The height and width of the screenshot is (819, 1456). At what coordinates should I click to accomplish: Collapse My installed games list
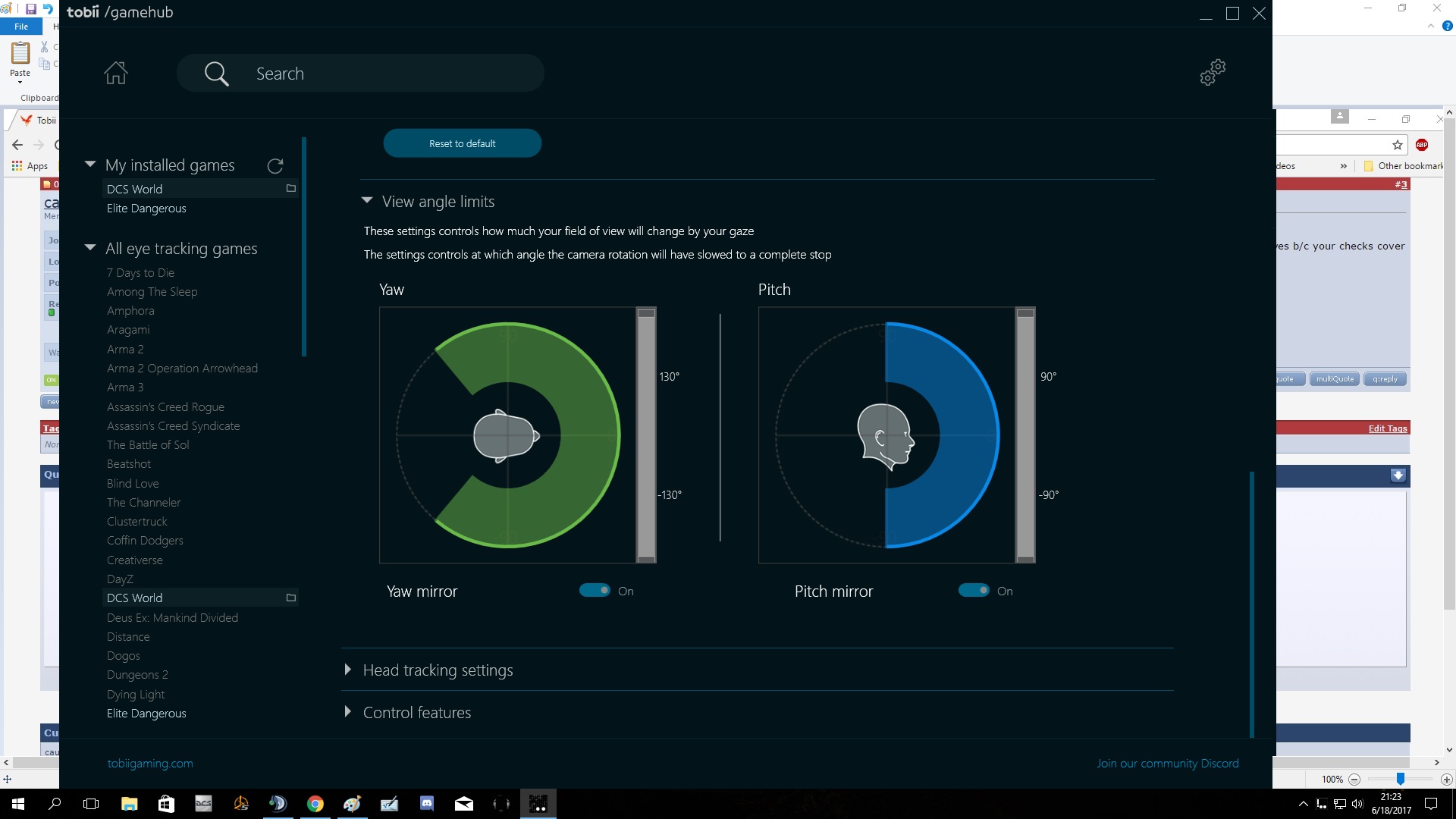point(90,164)
